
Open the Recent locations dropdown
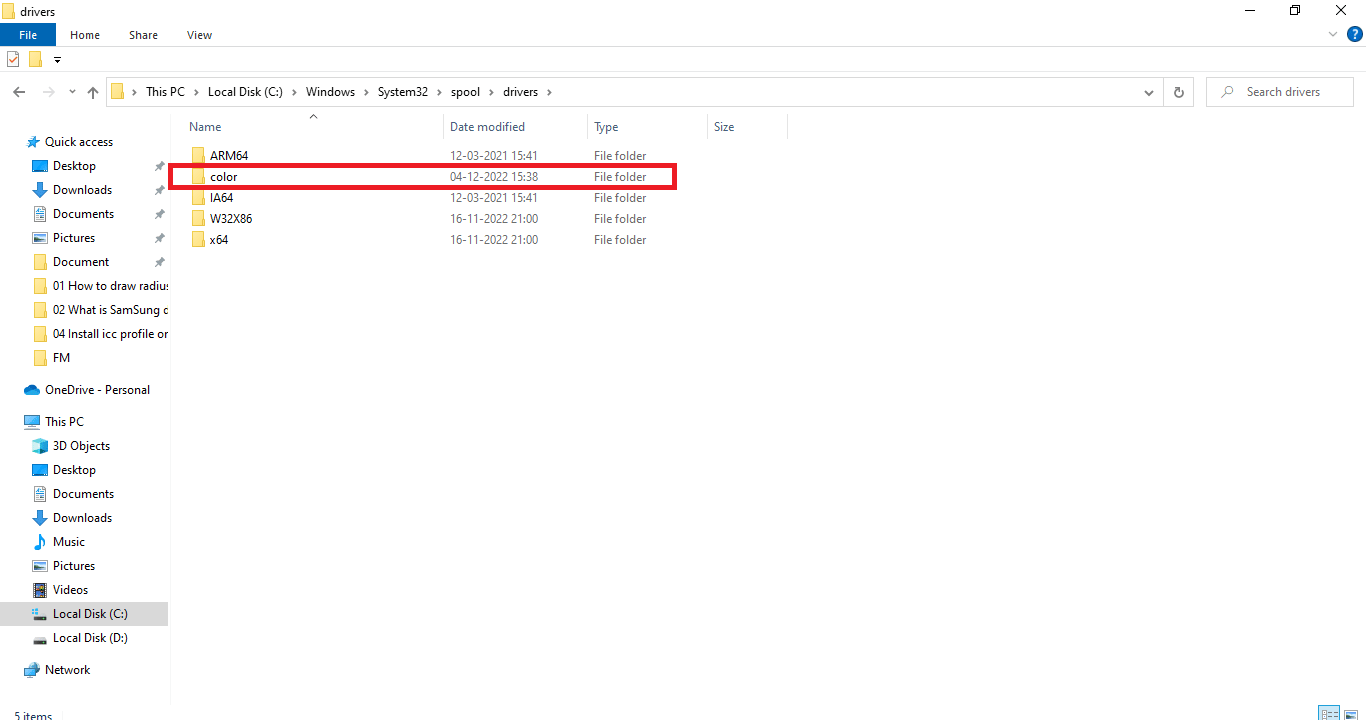[72, 92]
